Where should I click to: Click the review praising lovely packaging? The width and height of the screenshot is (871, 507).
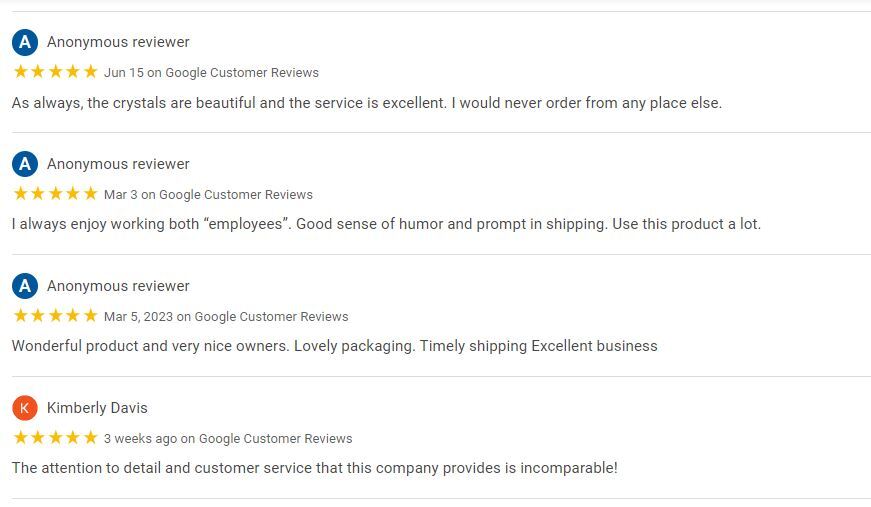pos(334,346)
